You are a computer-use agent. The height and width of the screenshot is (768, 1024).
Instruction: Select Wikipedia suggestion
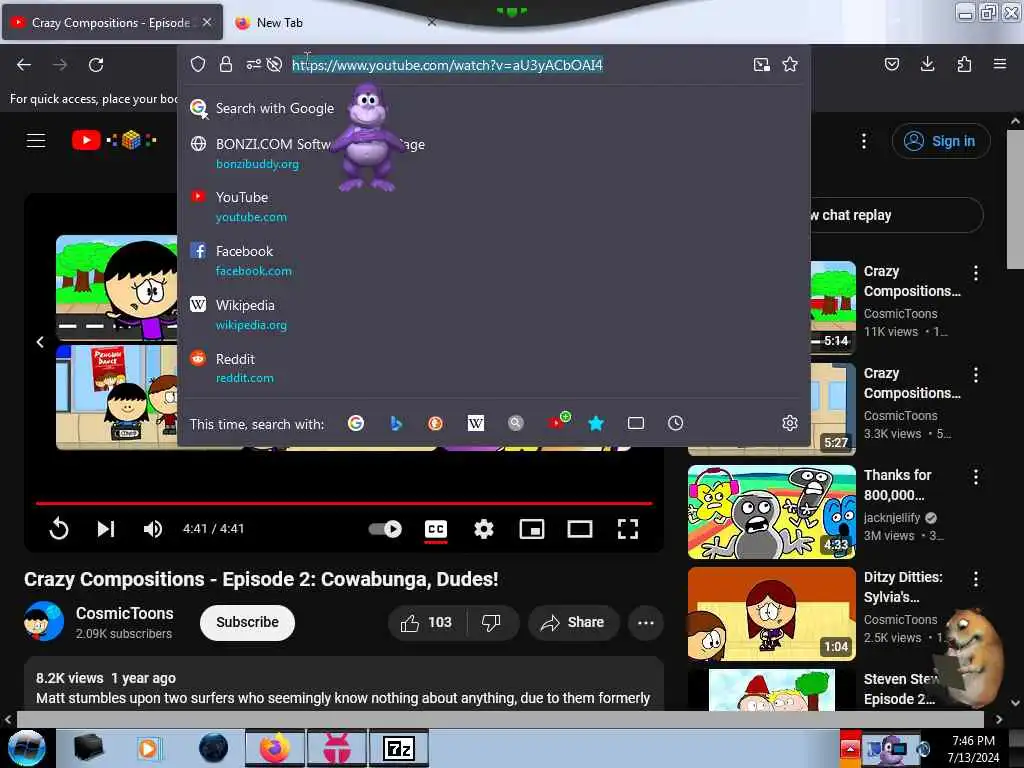coord(494,315)
